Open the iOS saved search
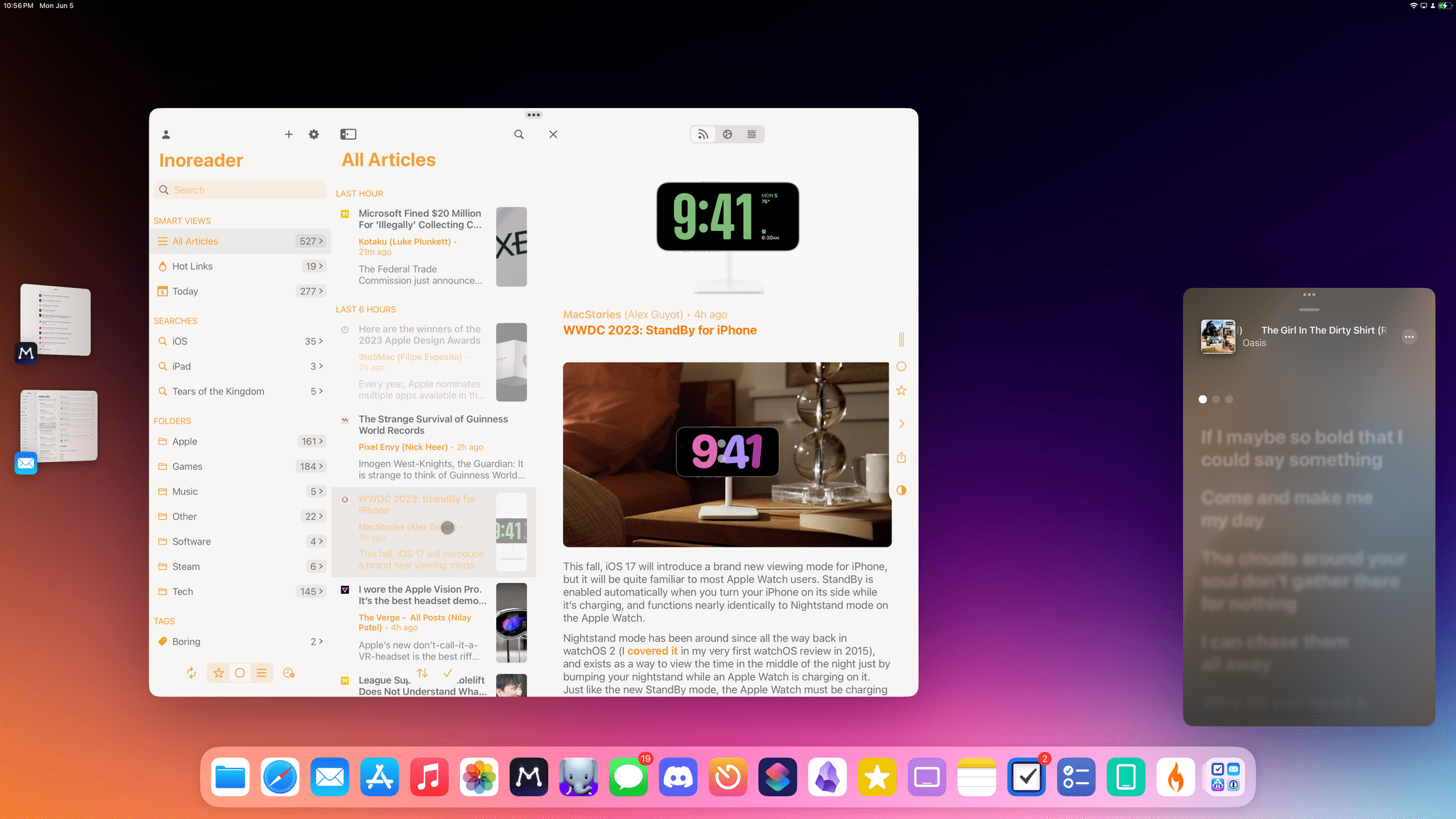The image size is (1456, 819). click(240, 341)
